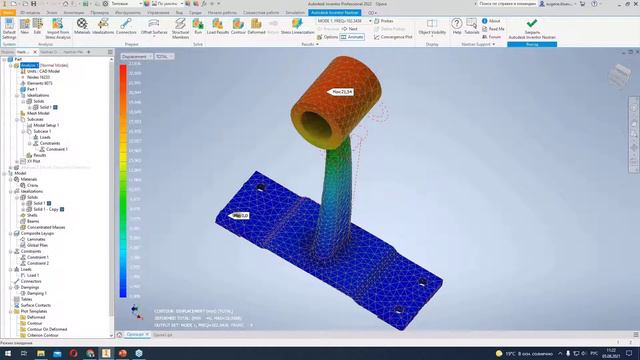Open Displacement result type dropdown
This screenshot has width=640, height=360.
point(136,56)
